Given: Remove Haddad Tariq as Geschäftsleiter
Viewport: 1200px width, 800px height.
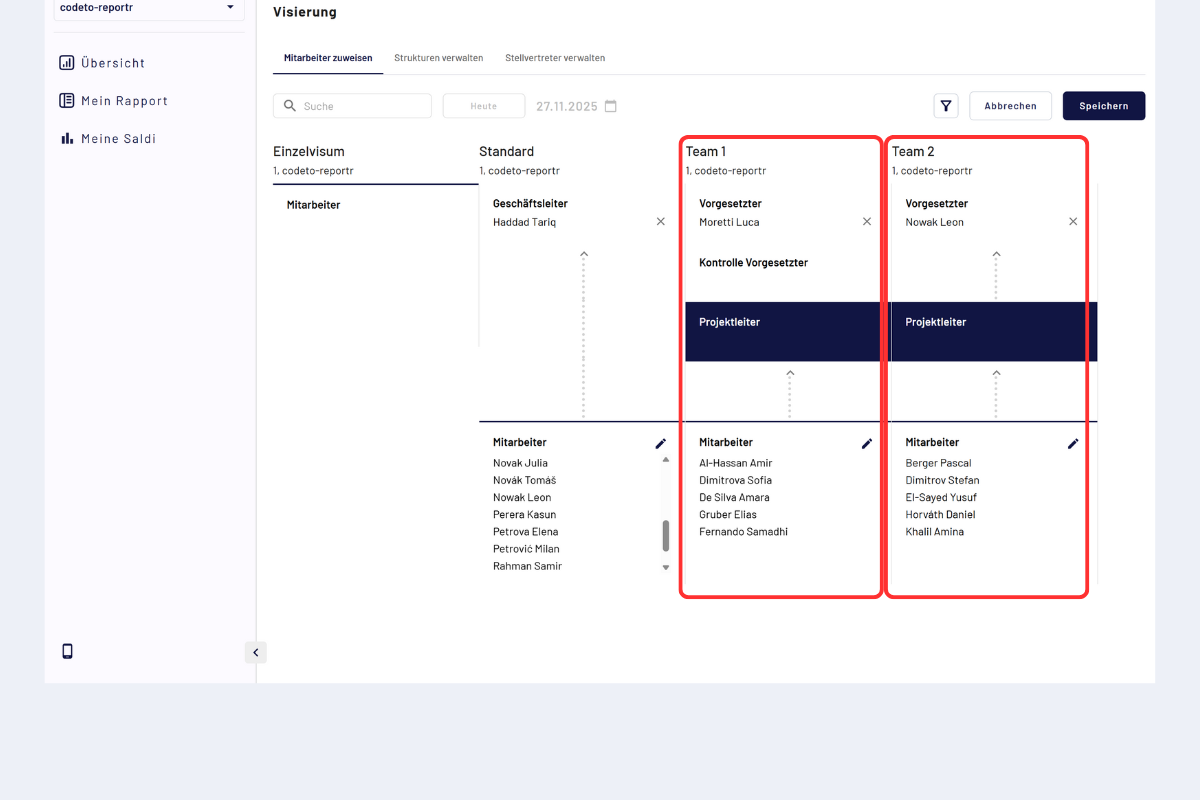Looking at the screenshot, I should (661, 222).
